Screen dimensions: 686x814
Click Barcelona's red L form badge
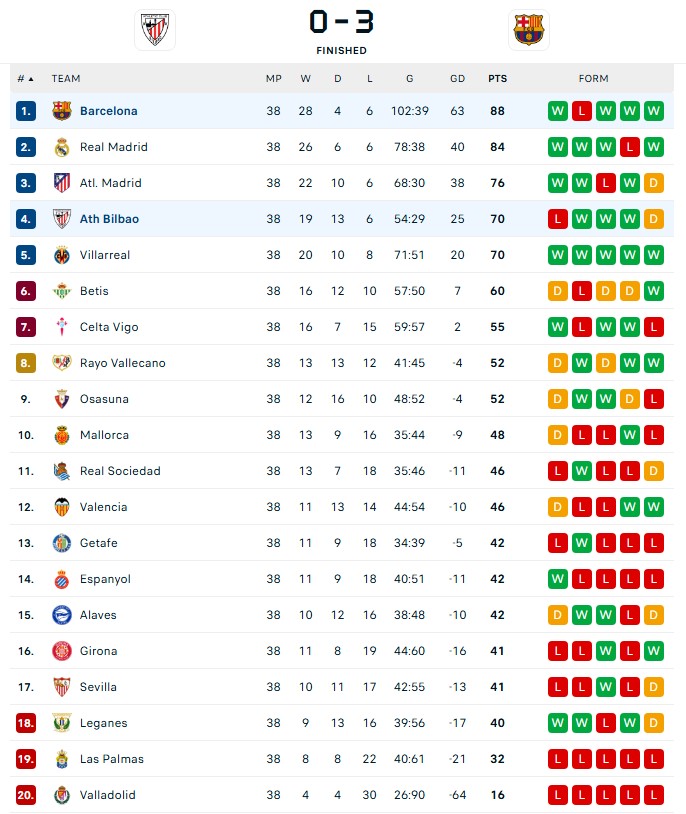[x=582, y=111]
